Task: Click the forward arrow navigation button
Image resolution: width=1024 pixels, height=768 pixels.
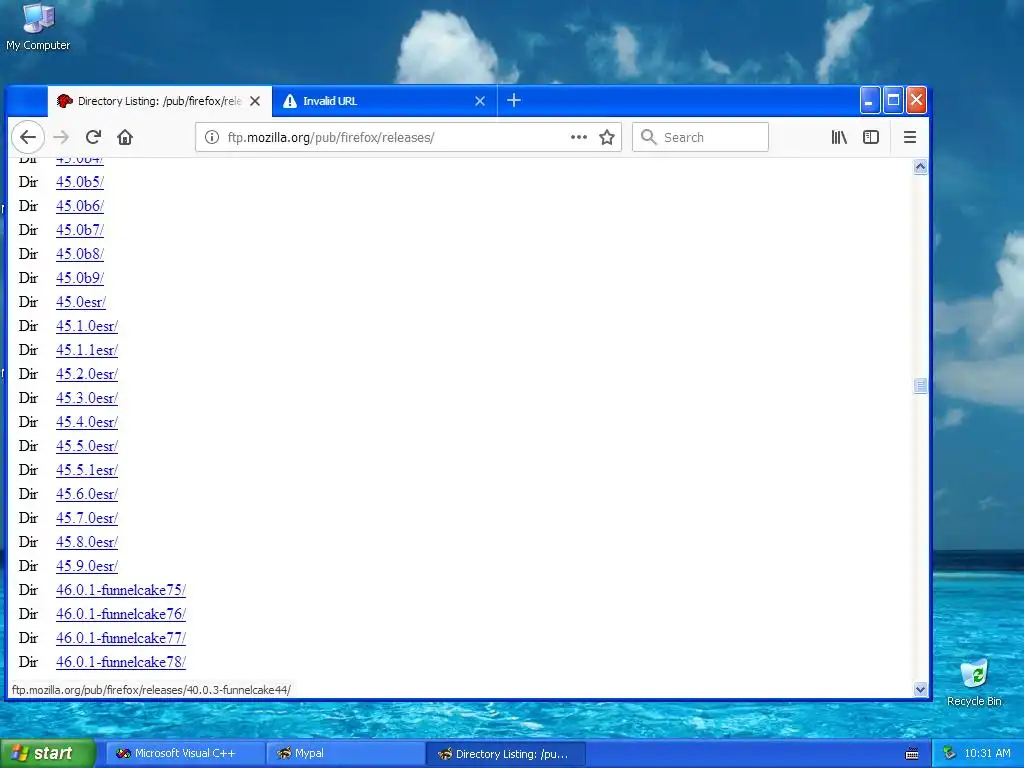Action: [x=61, y=137]
